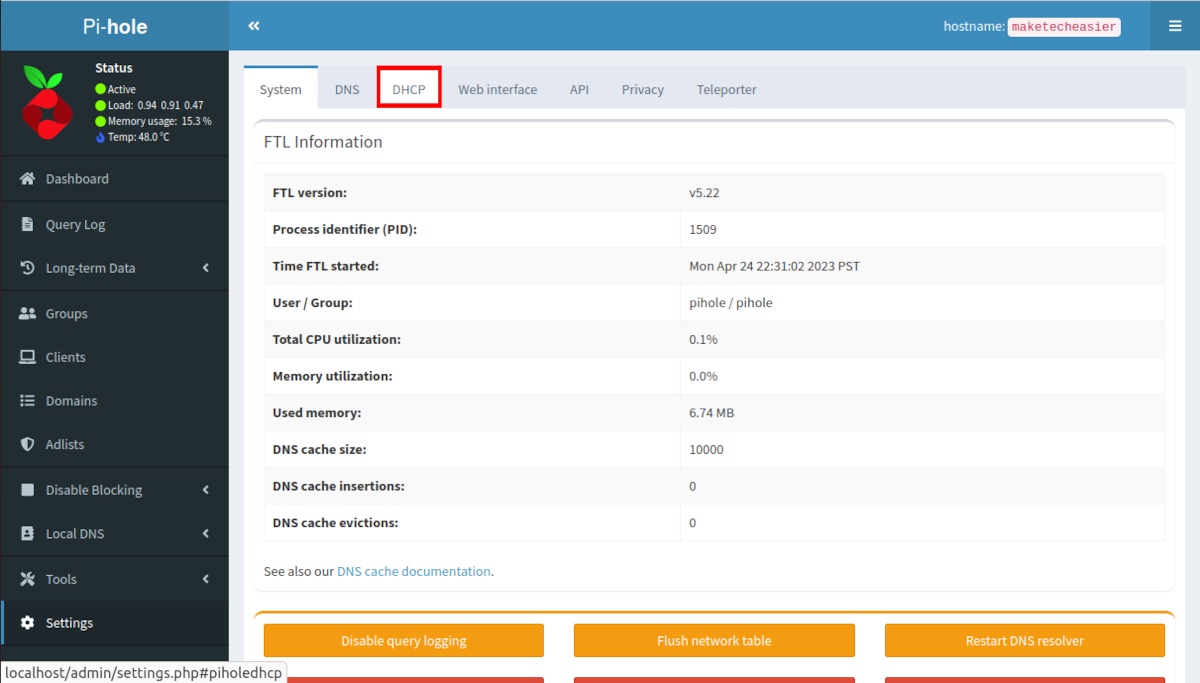Click the Flush network table button
This screenshot has height=683, width=1200.
[714, 640]
